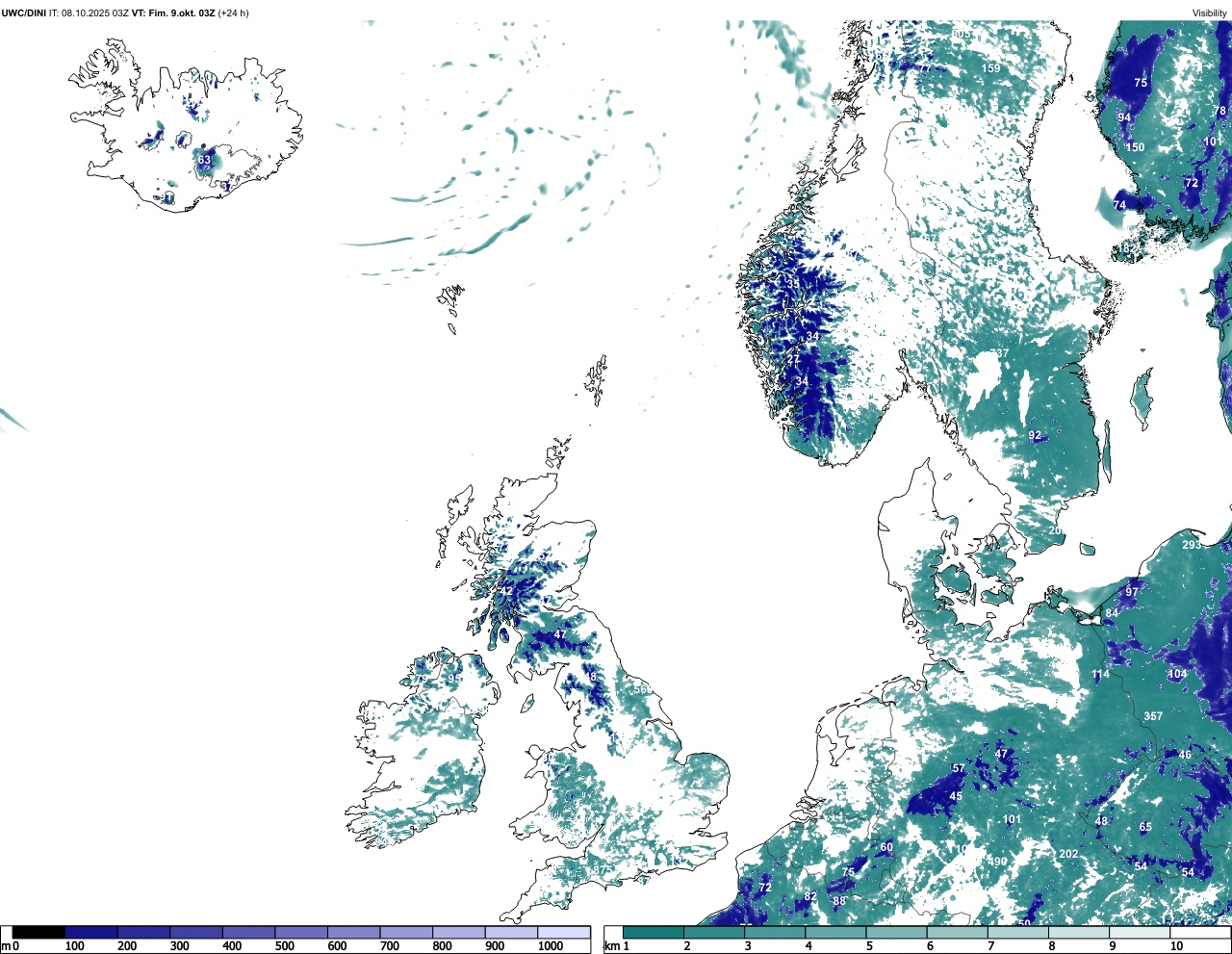Click the '94' value over Finland
The height and width of the screenshot is (954, 1232).
coord(1124,117)
